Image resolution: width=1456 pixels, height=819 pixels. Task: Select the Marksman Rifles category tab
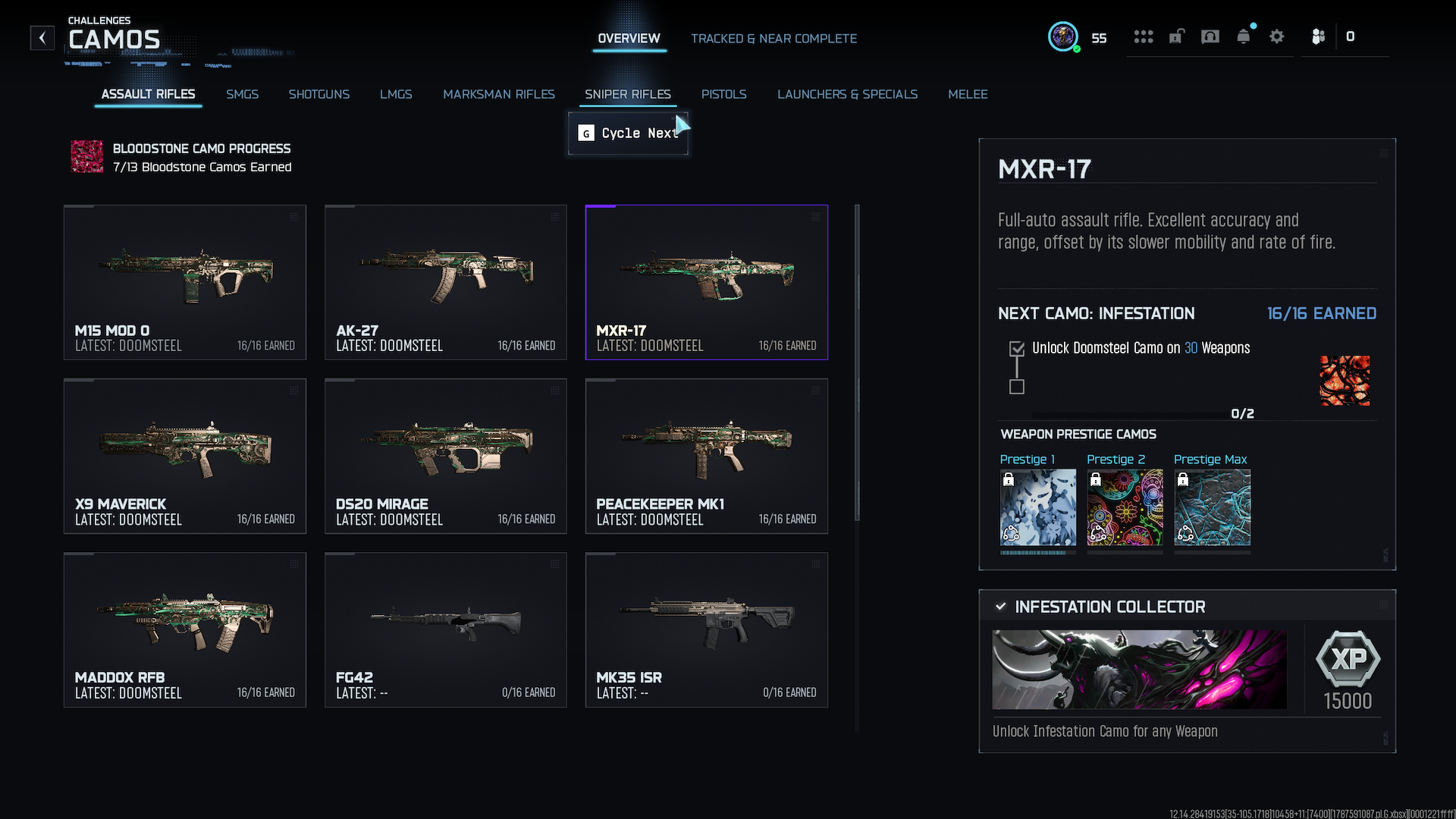click(499, 94)
